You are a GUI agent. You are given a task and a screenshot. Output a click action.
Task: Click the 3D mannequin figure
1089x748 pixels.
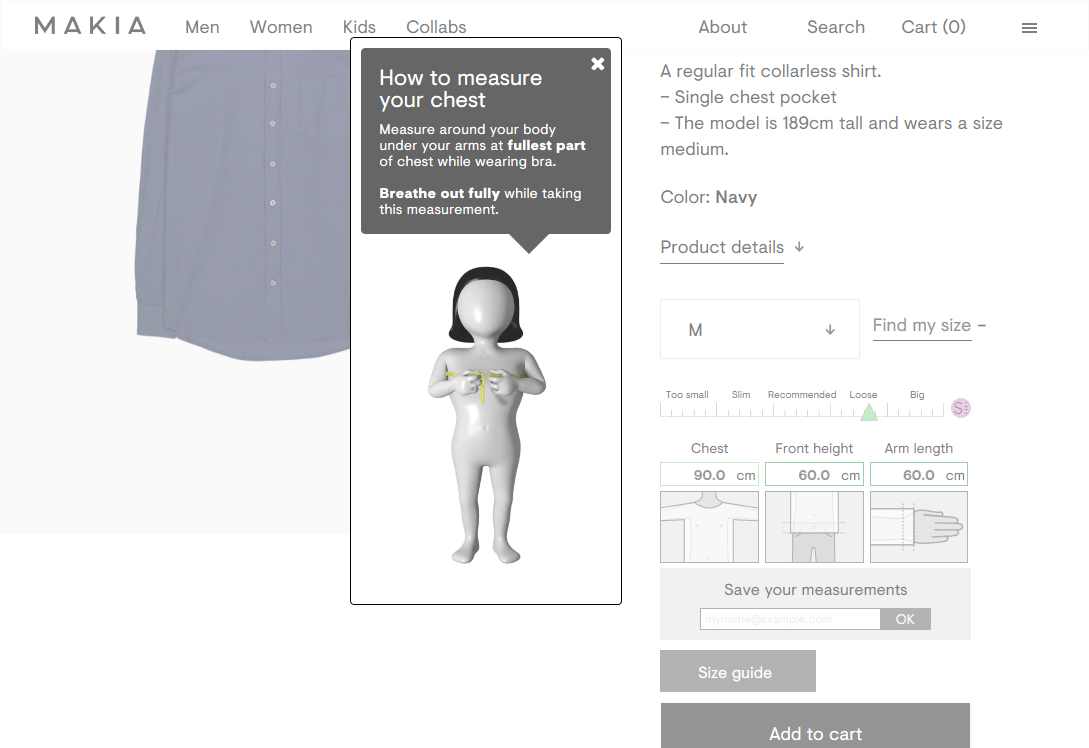coord(486,415)
